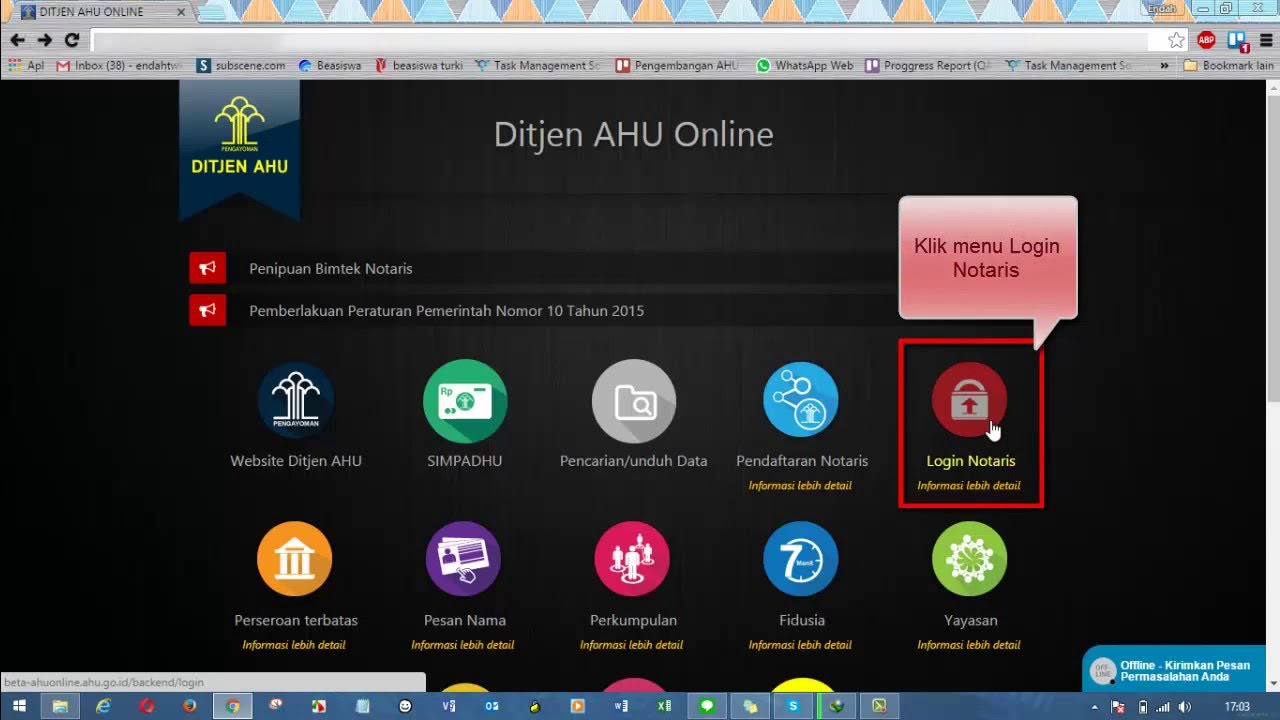The width and height of the screenshot is (1280, 720).
Task: Click the Yayasan green circle icon
Action: (969, 559)
